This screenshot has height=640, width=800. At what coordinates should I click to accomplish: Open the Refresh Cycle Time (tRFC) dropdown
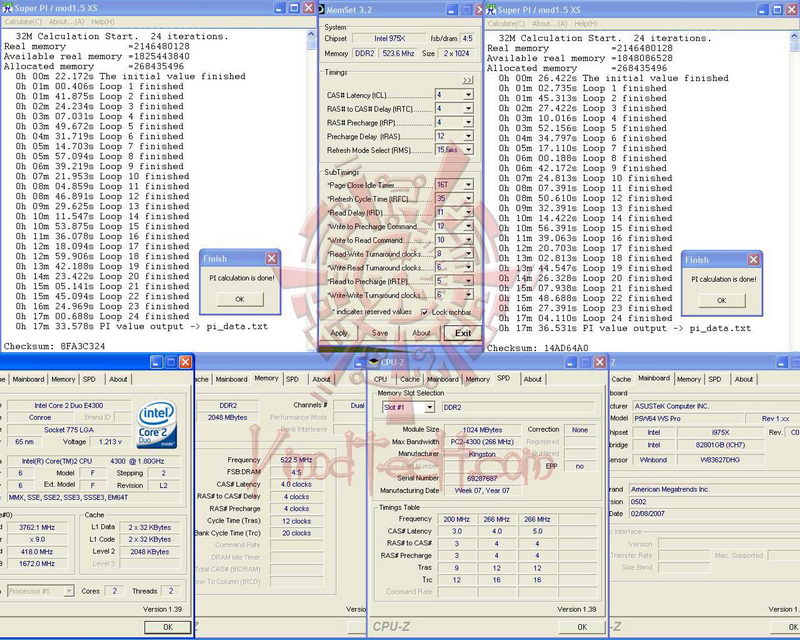click(468, 199)
